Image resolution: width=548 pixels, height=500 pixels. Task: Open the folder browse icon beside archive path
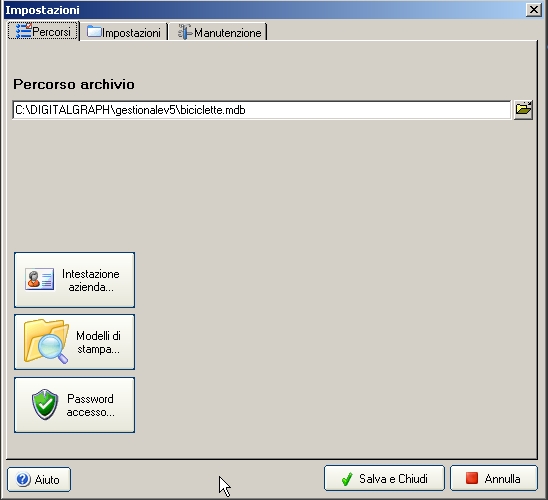(523, 110)
